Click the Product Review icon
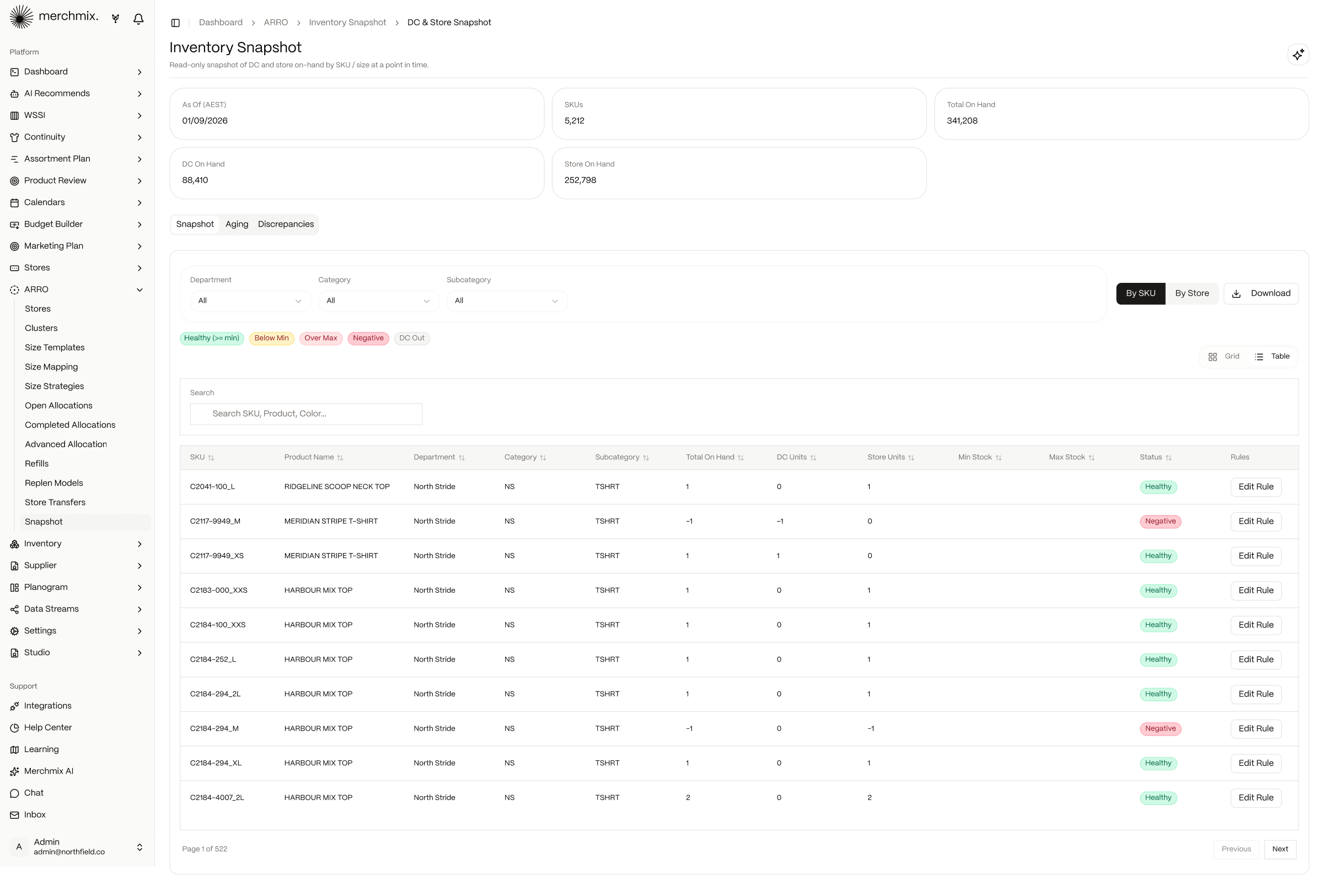Image resolution: width=1324 pixels, height=896 pixels. click(15, 180)
